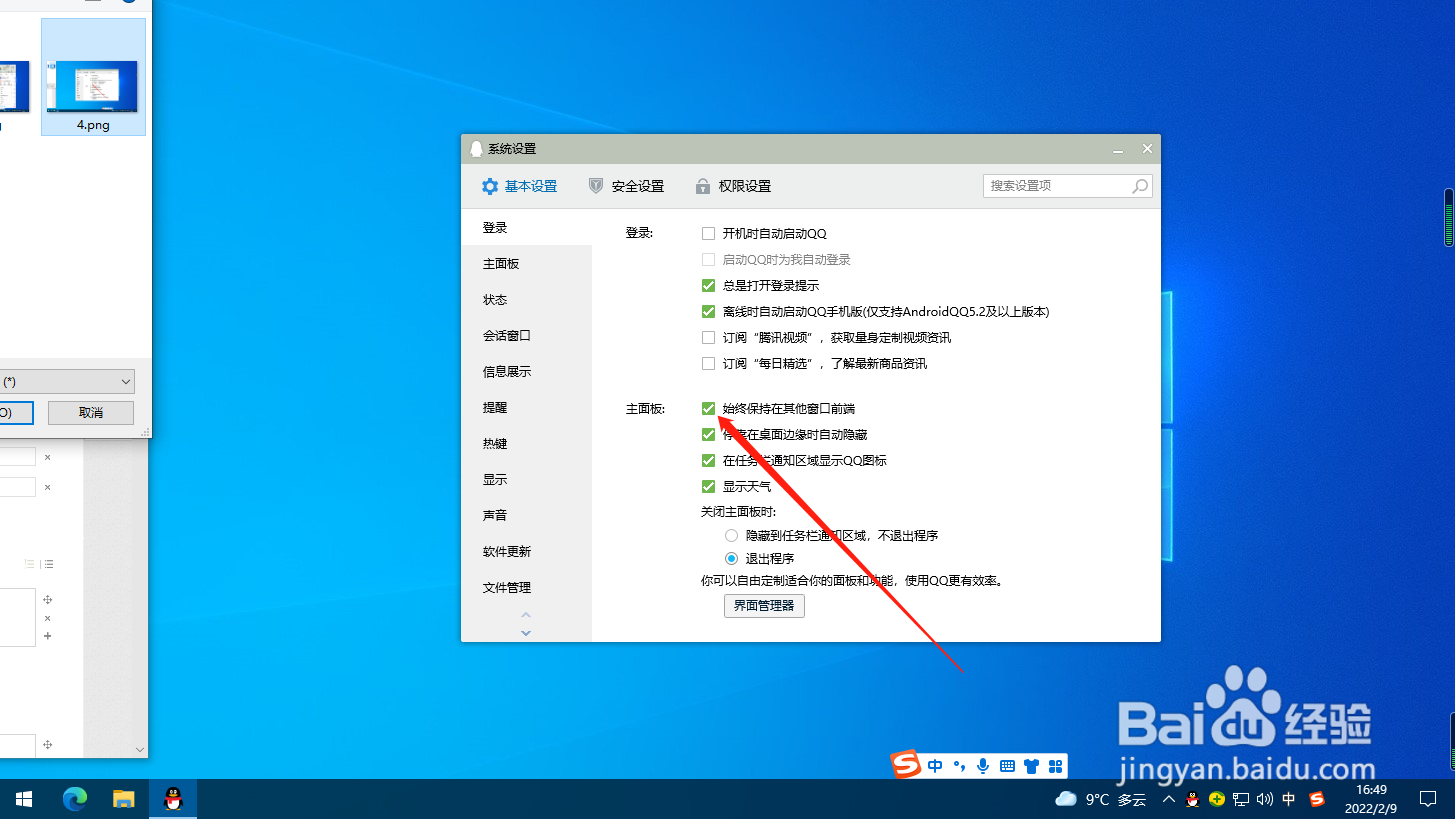Click the green 360 tray icon
This screenshot has width=1455, height=819.
tap(1217, 799)
